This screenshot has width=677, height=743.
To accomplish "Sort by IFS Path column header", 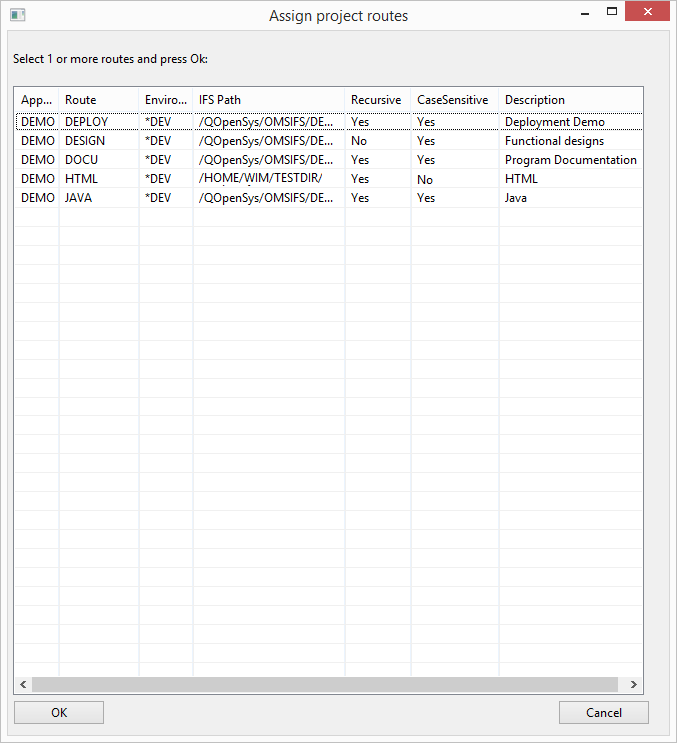I will point(268,100).
